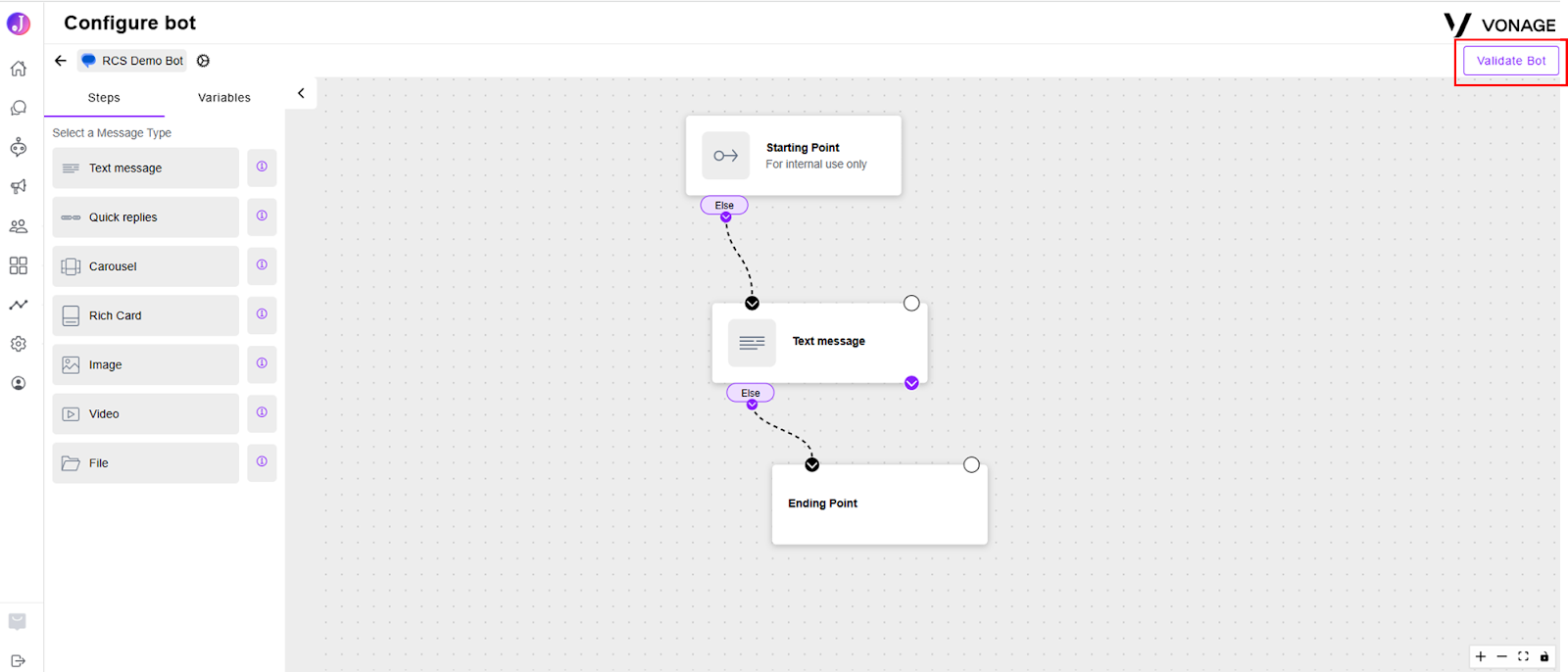Image resolution: width=1568 pixels, height=672 pixels.
Task: Click the Else condition under Starting Point
Action: 724,205
